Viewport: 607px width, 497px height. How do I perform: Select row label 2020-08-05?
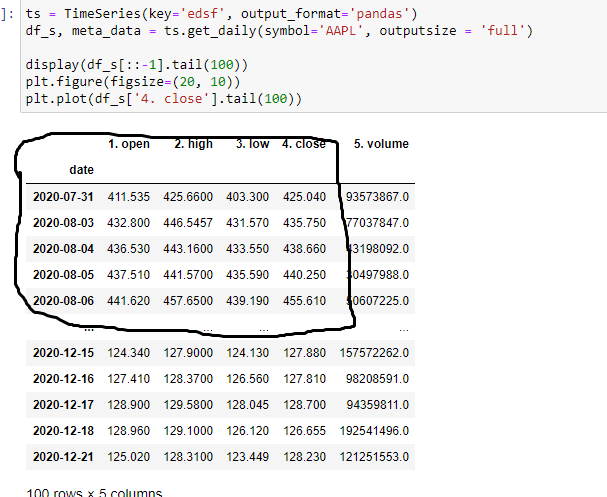click(63, 275)
